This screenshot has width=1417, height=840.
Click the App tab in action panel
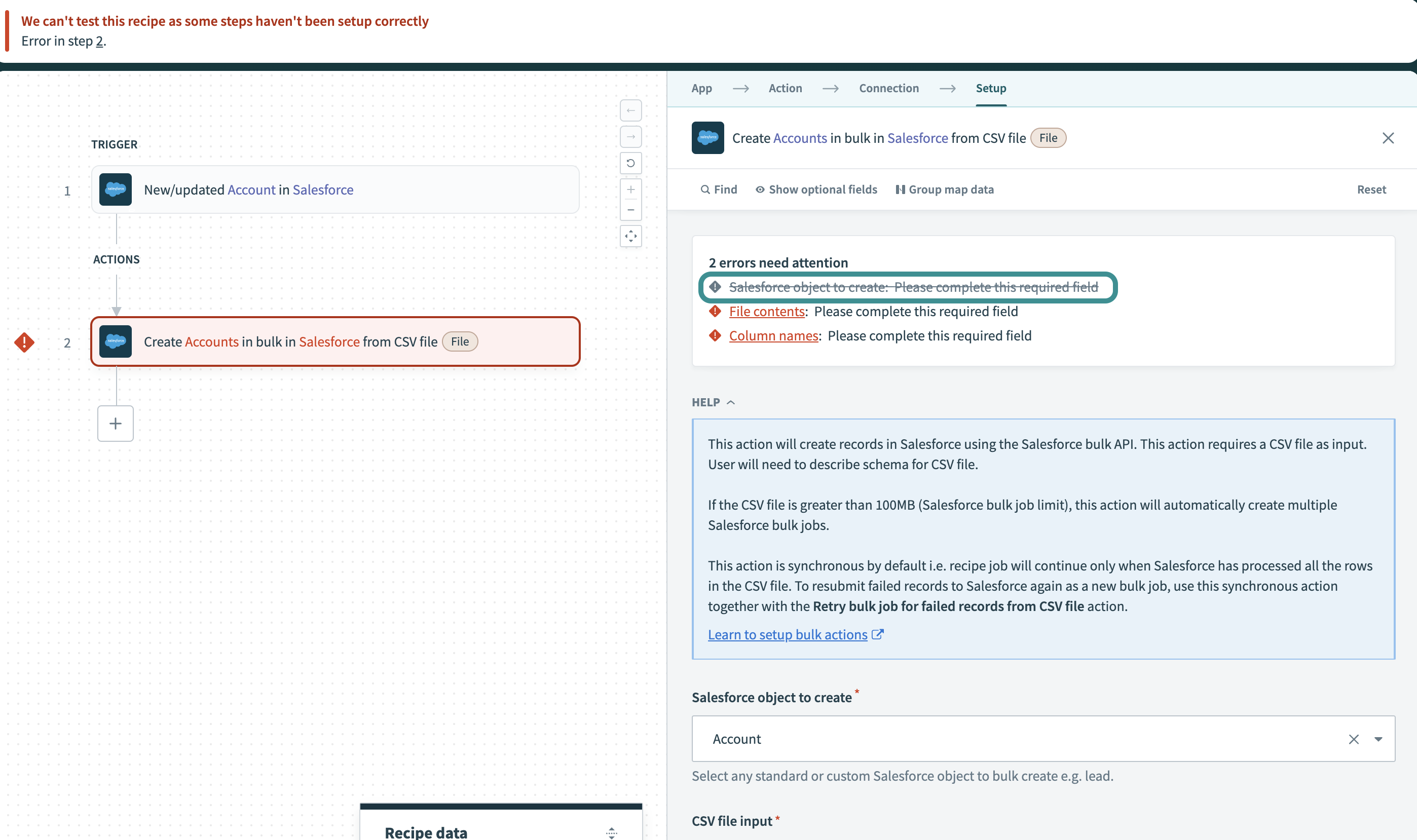pos(701,88)
